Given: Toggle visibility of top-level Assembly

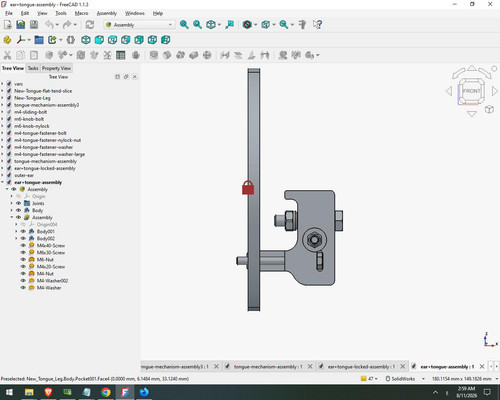Looking at the screenshot, I should (x=14, y=189).
